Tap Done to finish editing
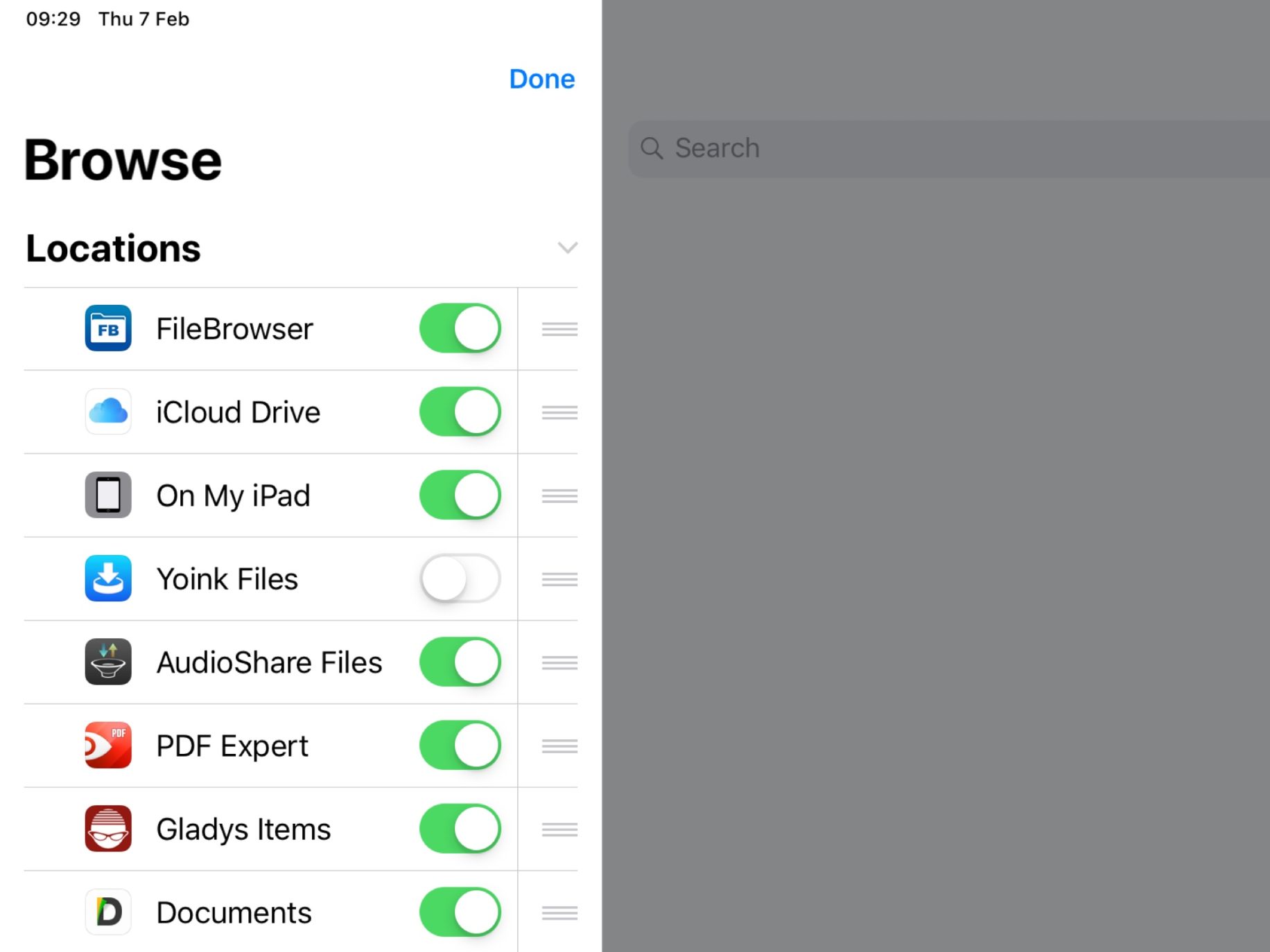 541,78
